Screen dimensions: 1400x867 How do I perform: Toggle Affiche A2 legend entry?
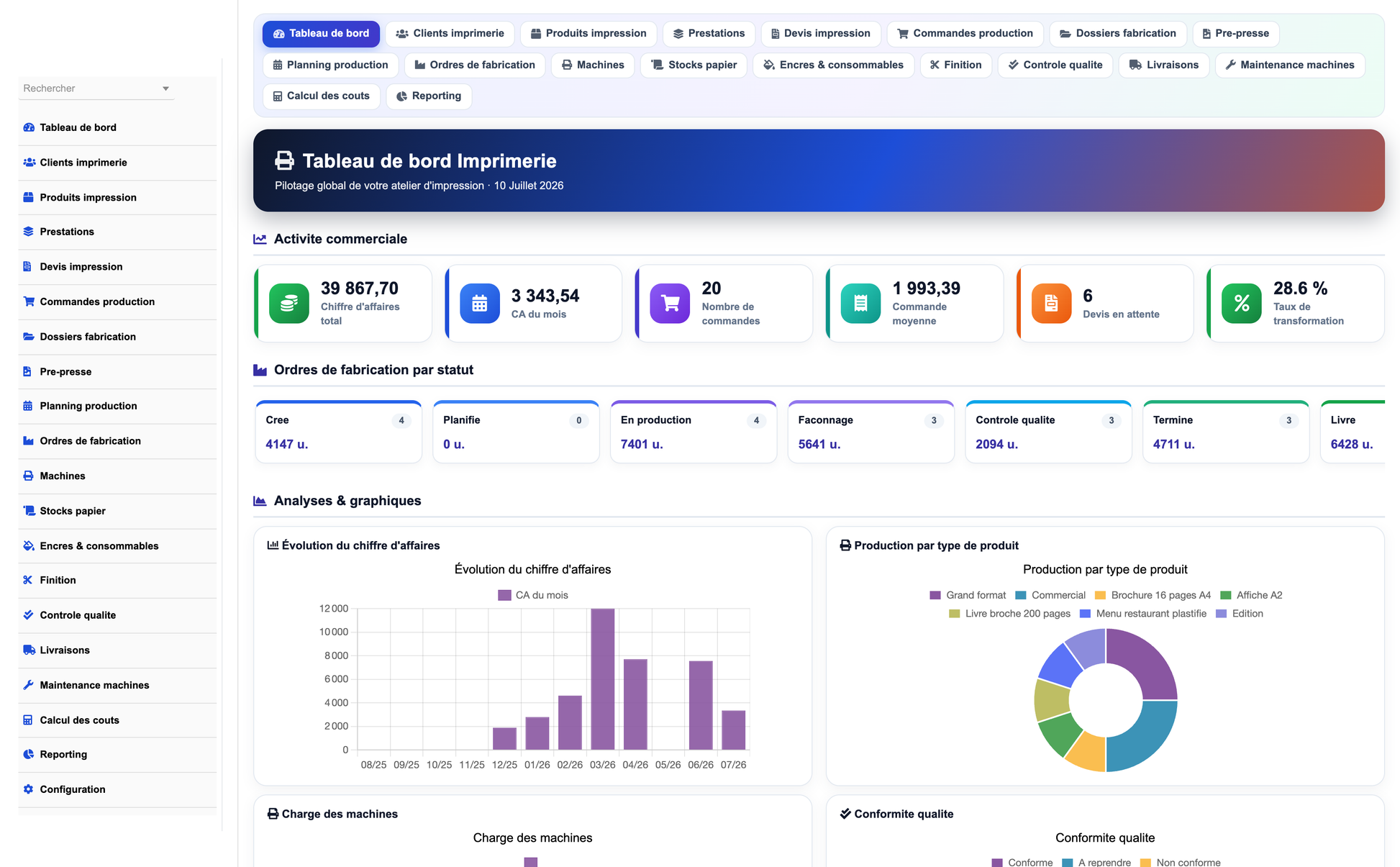[x=1251, y=595]
